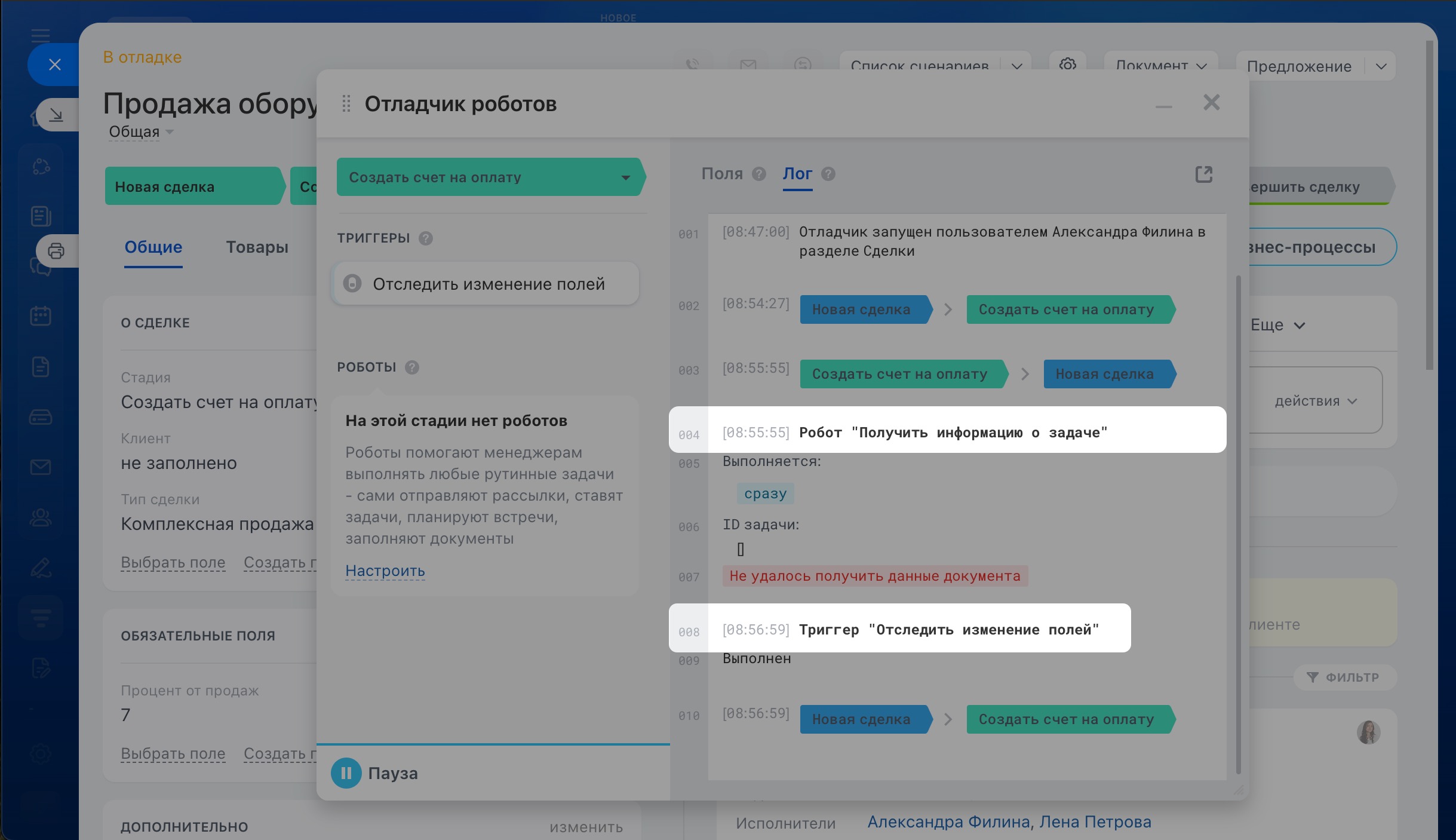
Task: Click the help icon next to Триггеры
Action: coord(425,238)
